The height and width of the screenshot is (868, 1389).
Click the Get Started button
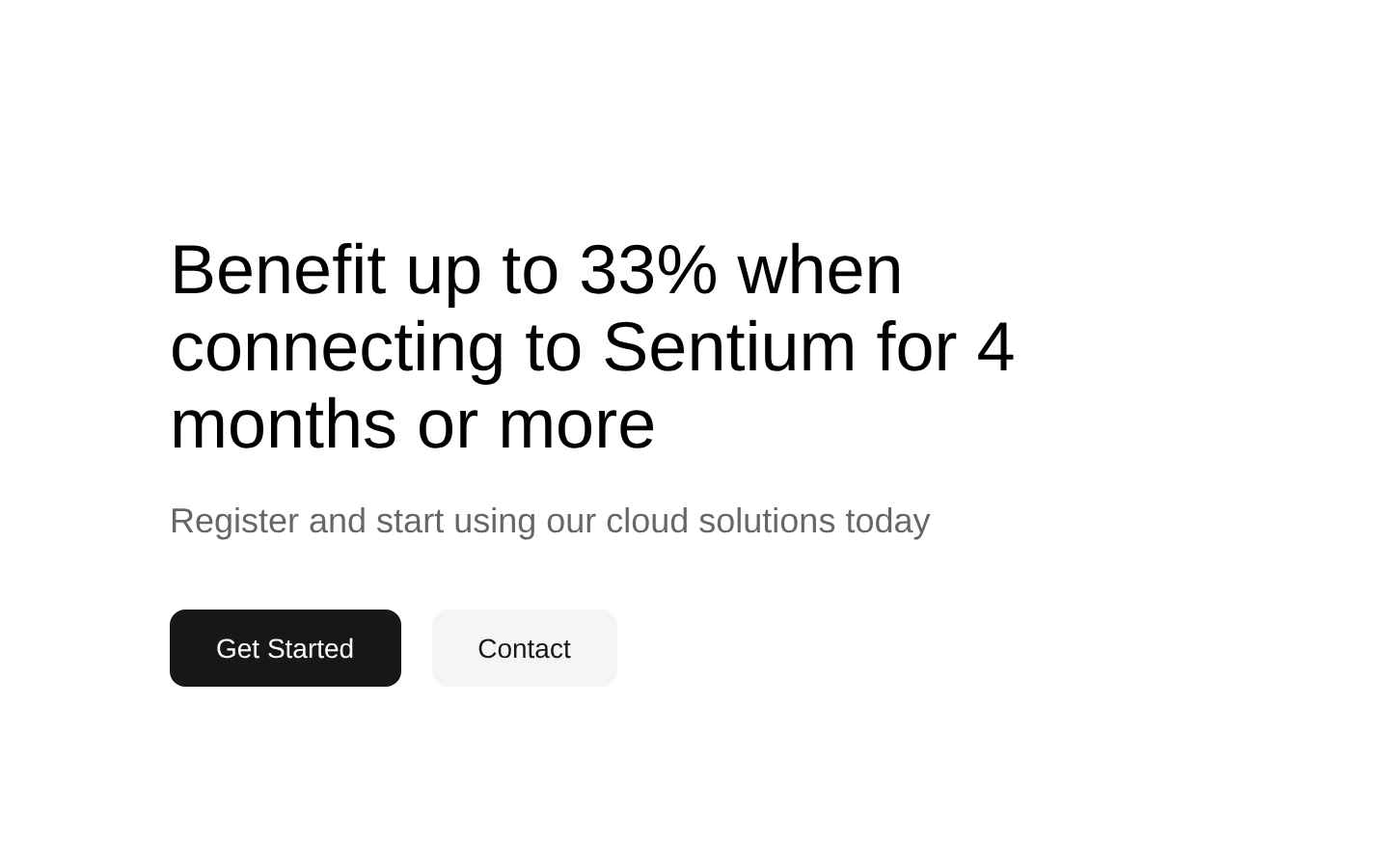coord(286,648)
